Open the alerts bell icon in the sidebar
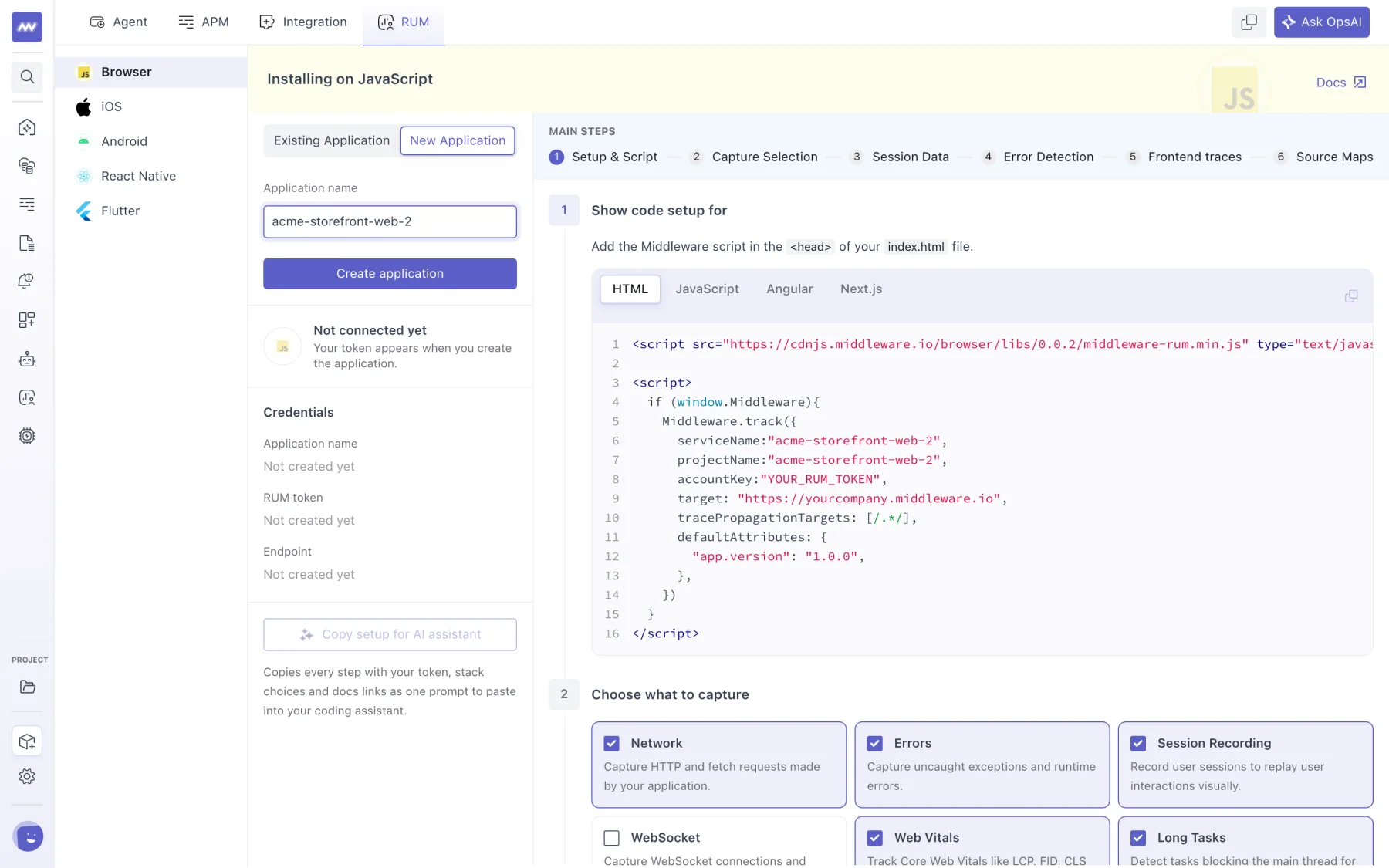This screenshot has height=868, width=1389. [27, 282]
